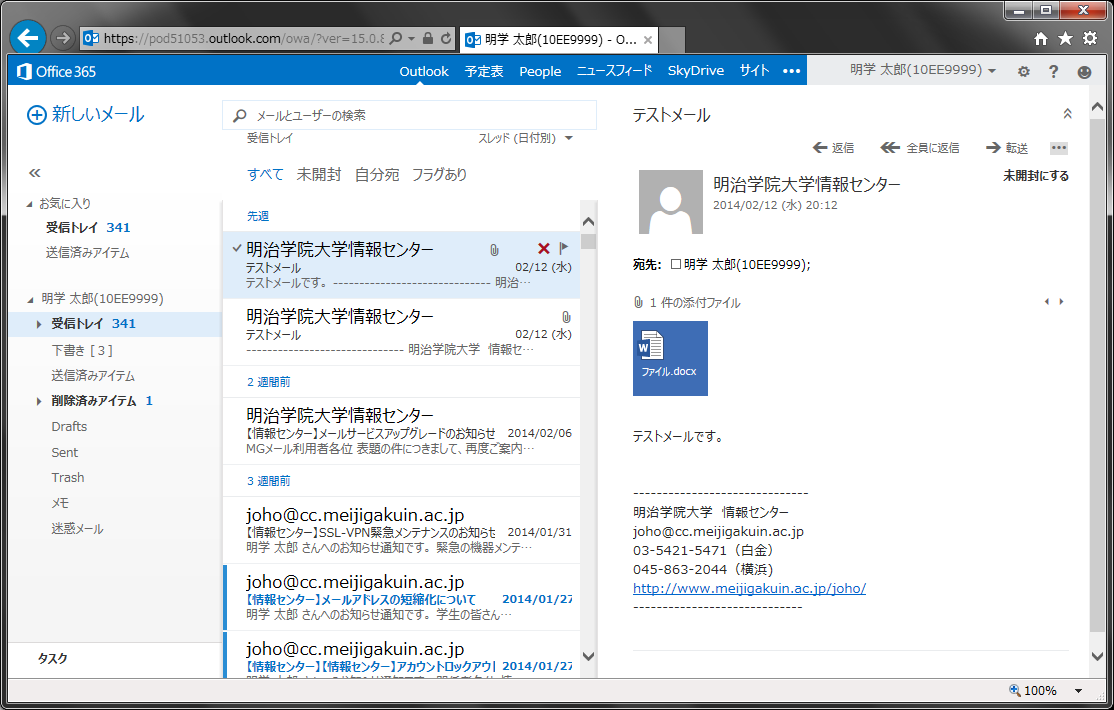Open the SkyDrive tab

[696, 71]
